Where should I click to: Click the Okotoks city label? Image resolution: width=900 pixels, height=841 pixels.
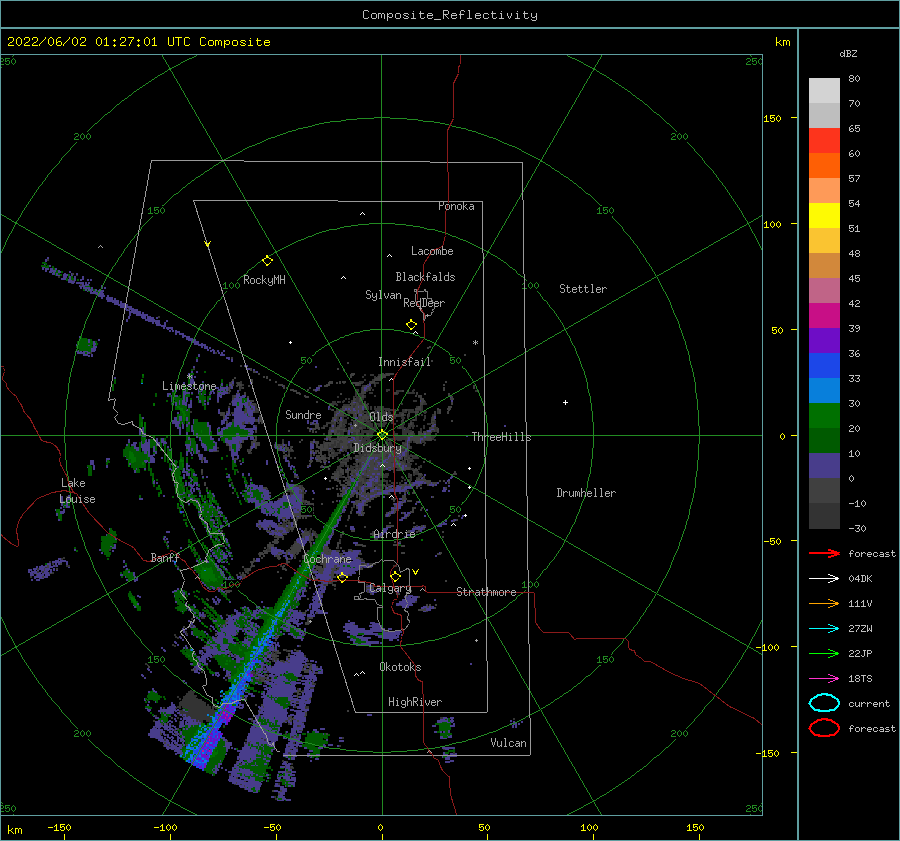click(400, 667)
